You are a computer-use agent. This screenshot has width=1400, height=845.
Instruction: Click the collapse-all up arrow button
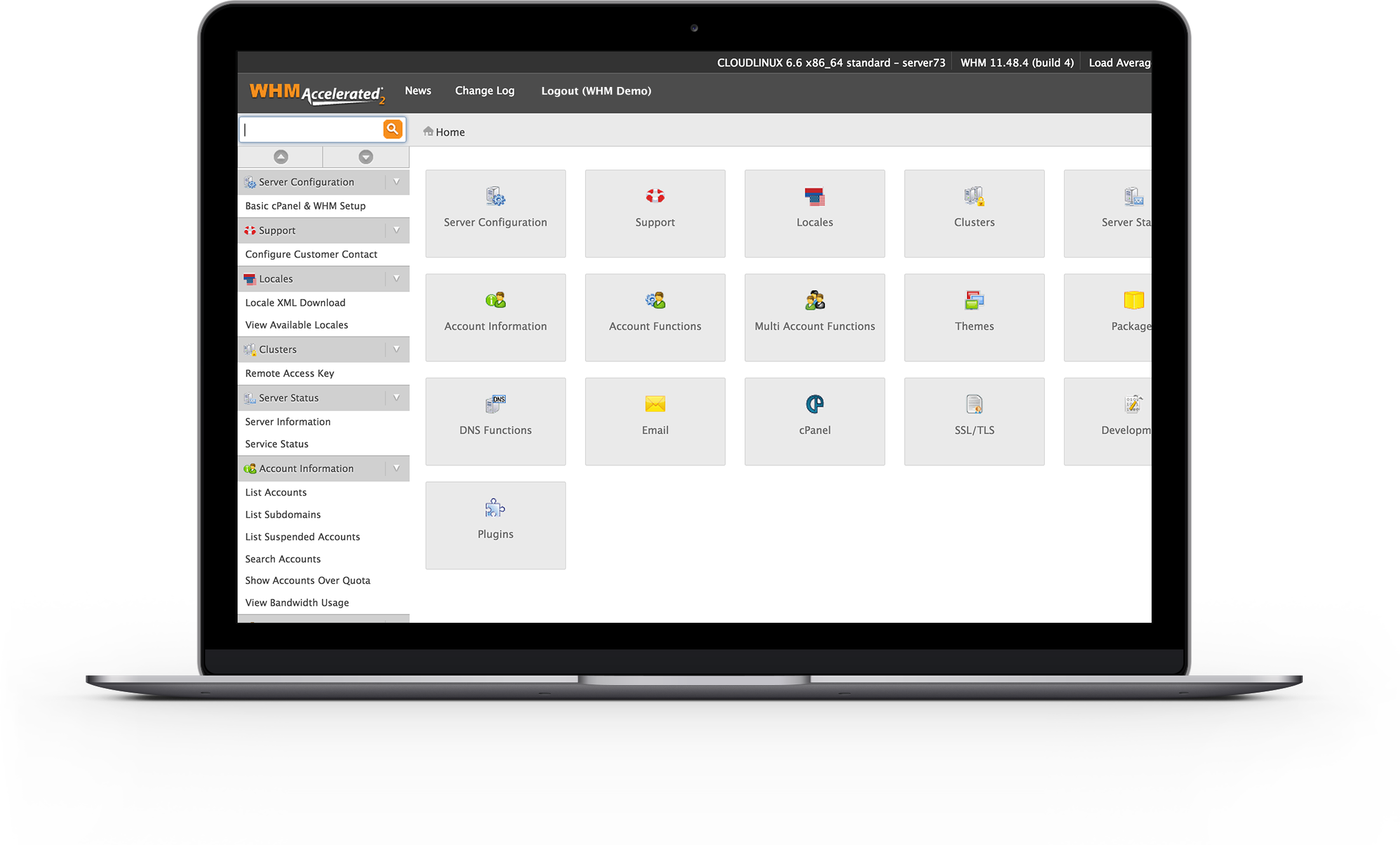tap(281, 157)
